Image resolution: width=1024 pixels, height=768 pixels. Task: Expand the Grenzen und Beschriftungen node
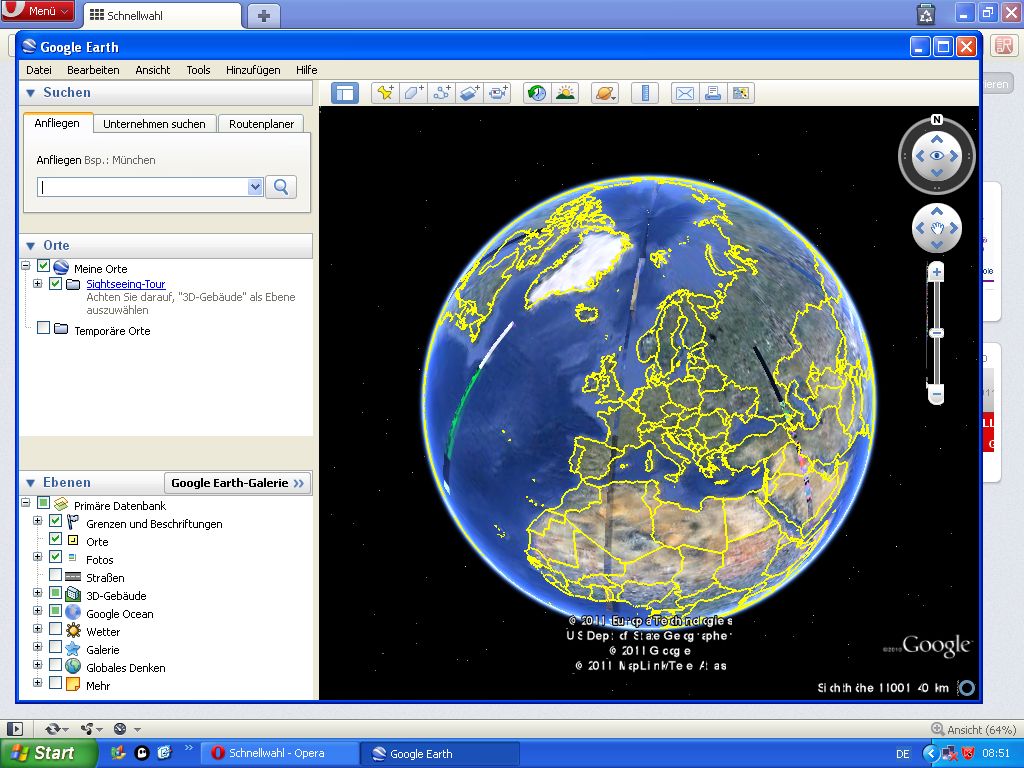coord(37,521)
